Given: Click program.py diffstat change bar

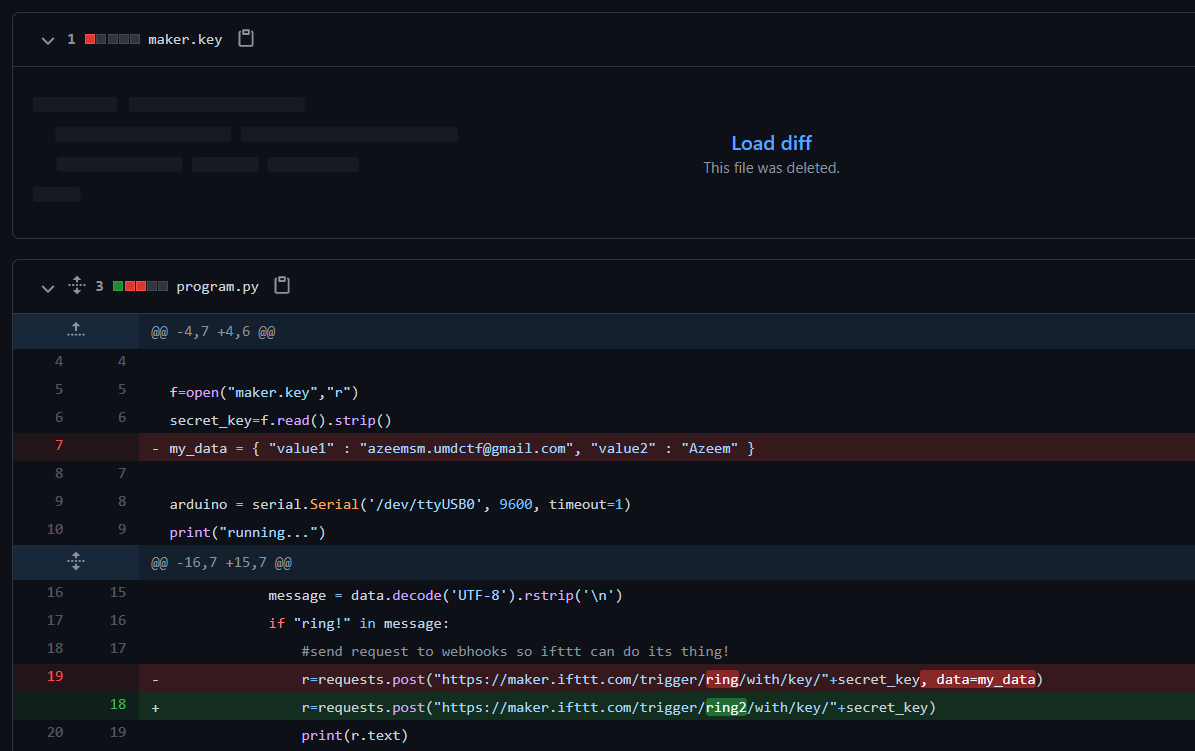Looking at the screenshot, I should [x=140, y=286].
